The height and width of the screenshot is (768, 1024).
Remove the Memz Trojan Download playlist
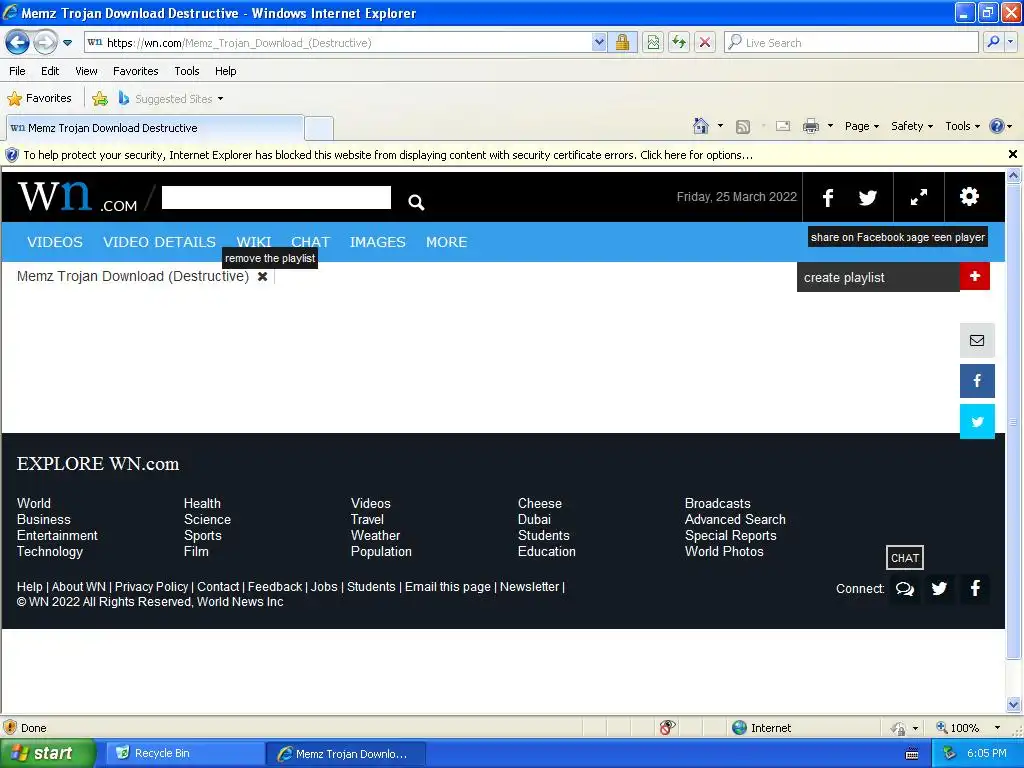[x=263, y=276]
